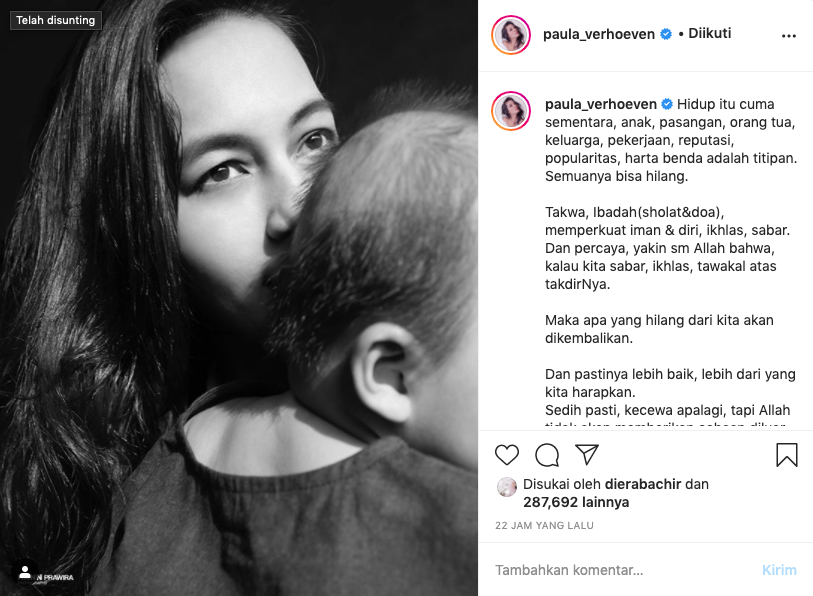Open comments via speech bubble icon

pos(547,455)
